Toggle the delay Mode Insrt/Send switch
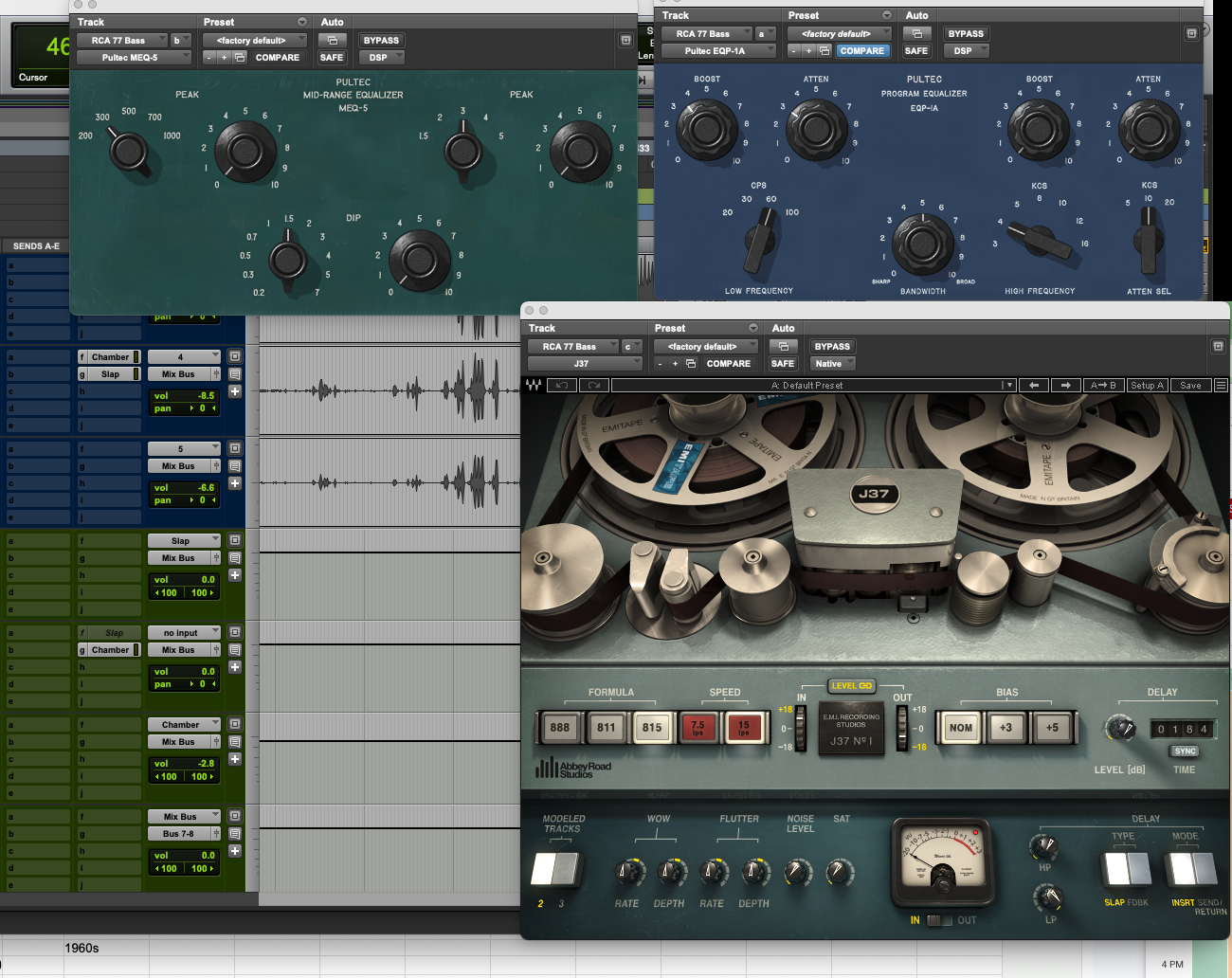Viewport: 1232px width, 978px height. coord(1191,868)
